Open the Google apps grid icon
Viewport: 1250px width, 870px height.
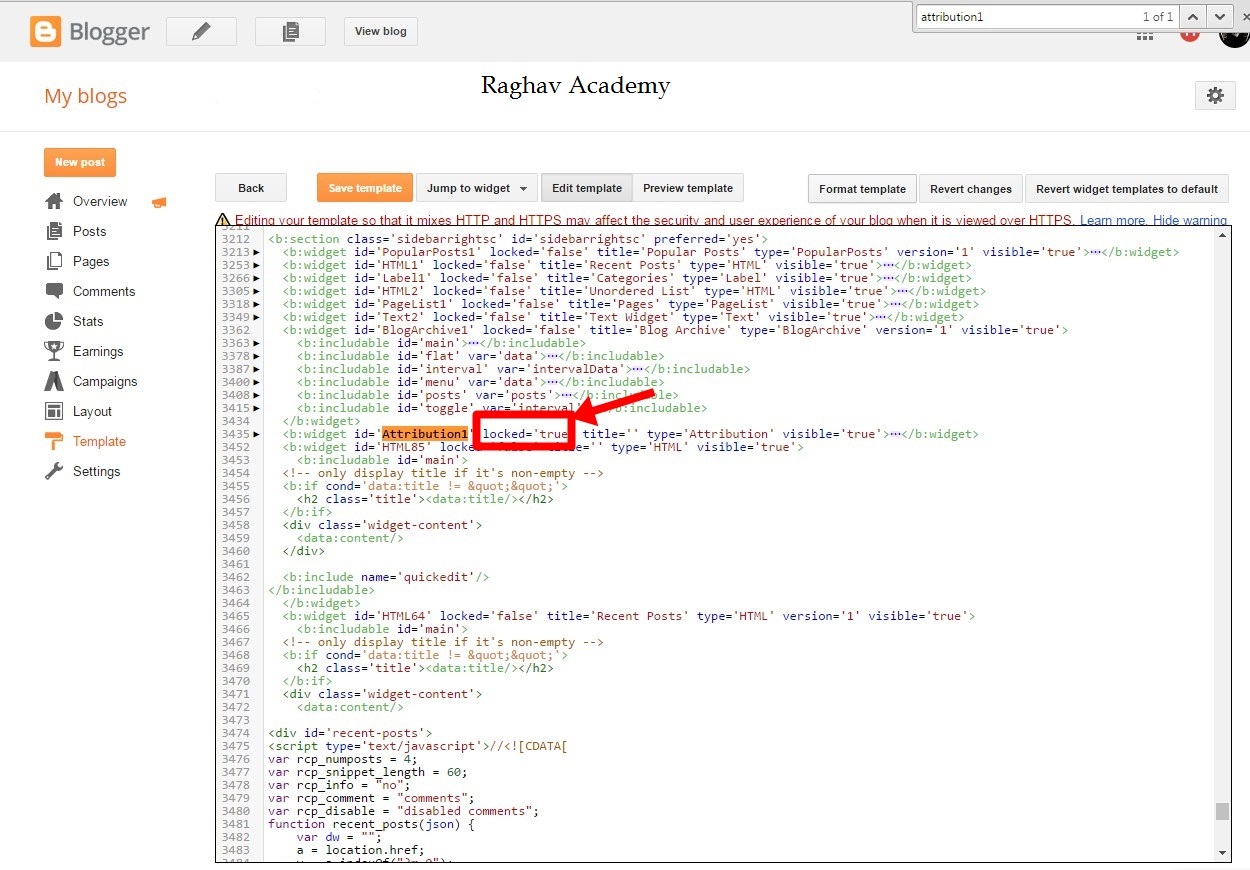[x=1145, y=36]
